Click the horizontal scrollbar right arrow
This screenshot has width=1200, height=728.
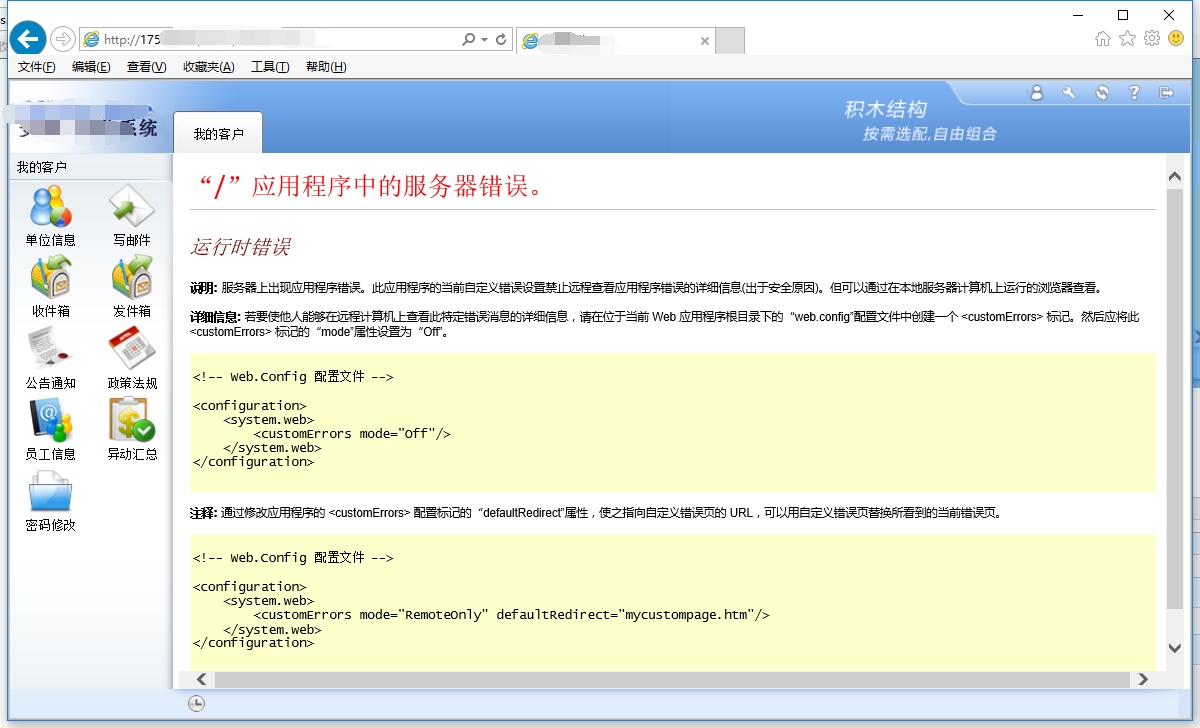click(1143, 679)
